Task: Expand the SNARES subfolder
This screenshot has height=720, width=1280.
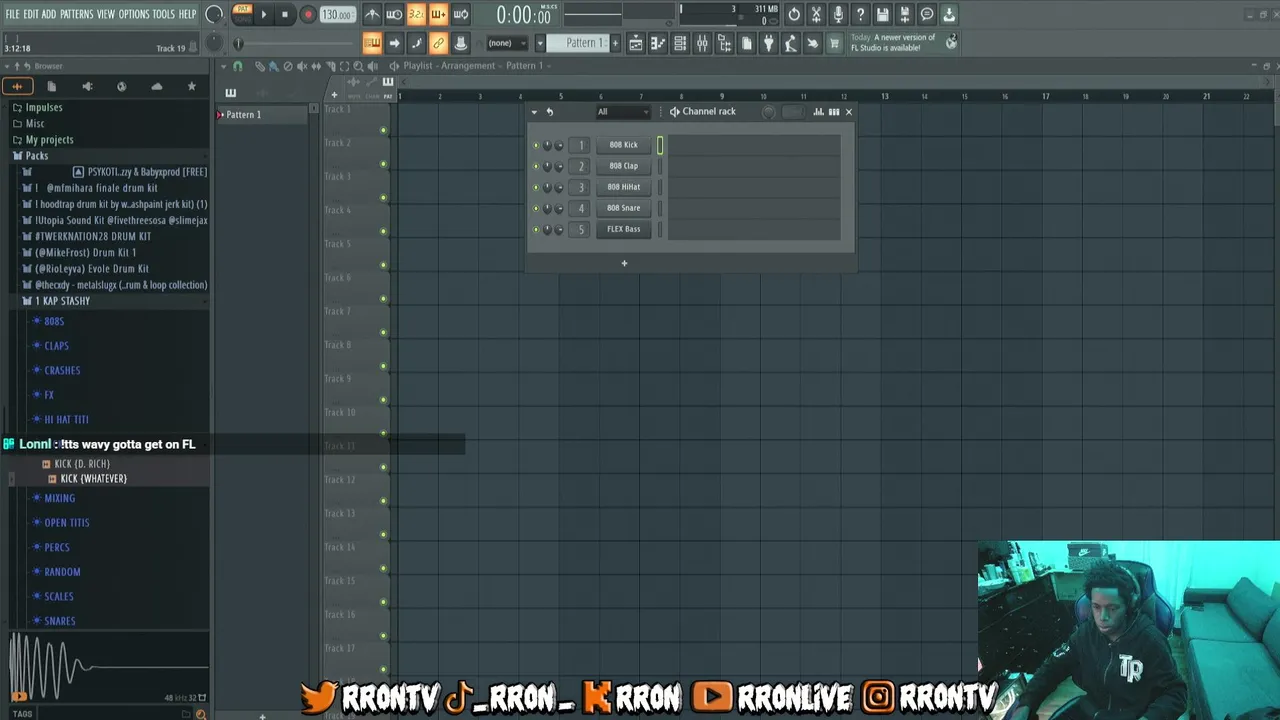Action: coord(60,621)
